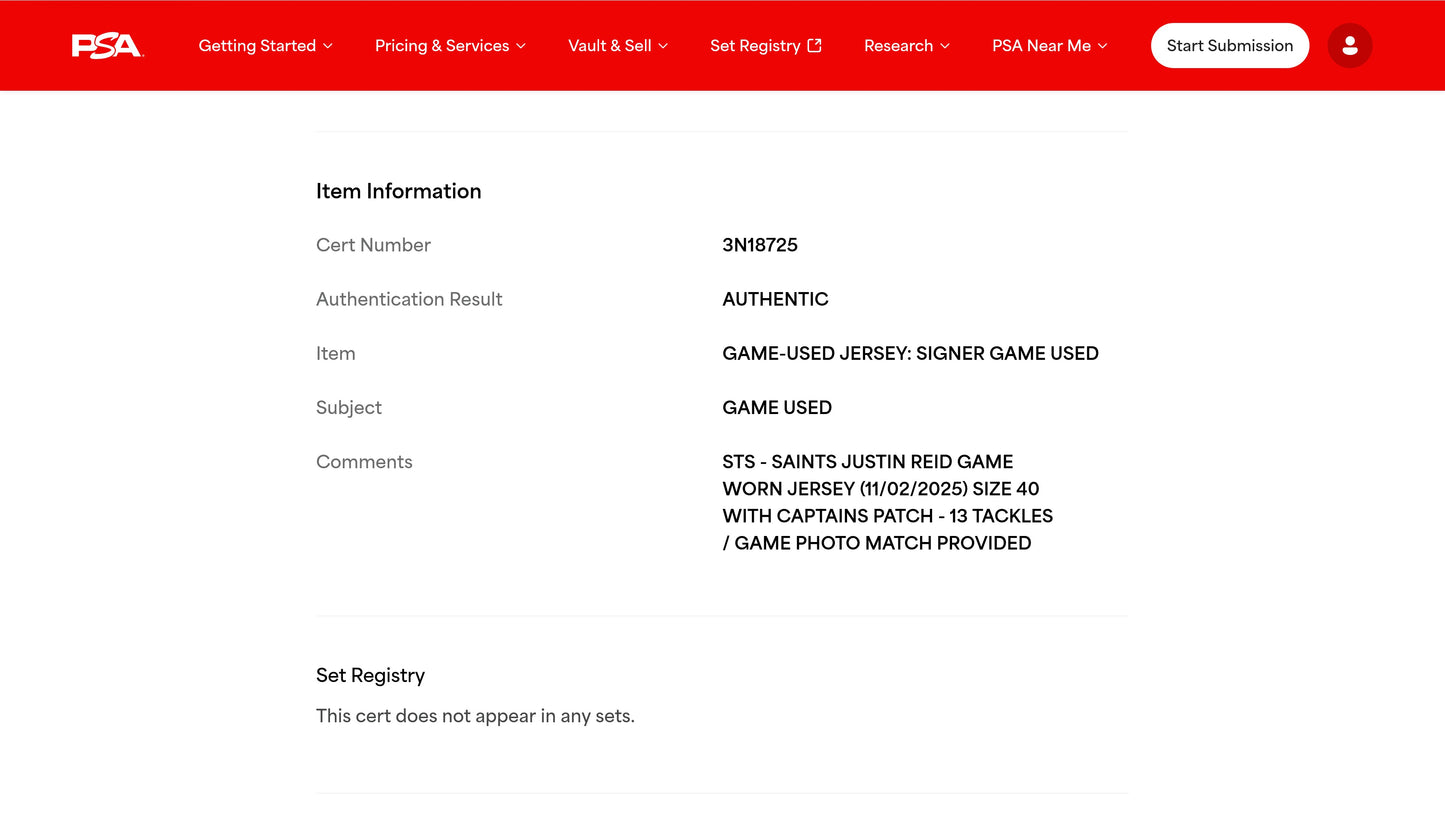
Task: Expand the Vault & Sell chevron
Action: pos(663,46)
